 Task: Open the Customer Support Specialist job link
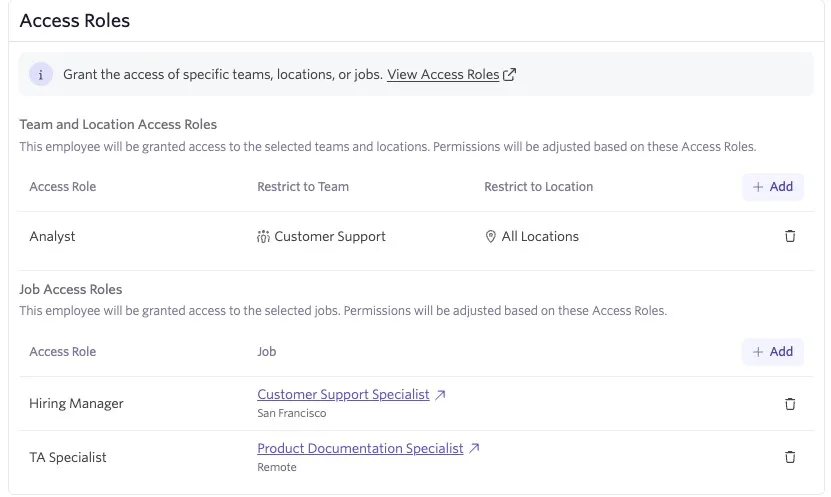pos(343,395)
